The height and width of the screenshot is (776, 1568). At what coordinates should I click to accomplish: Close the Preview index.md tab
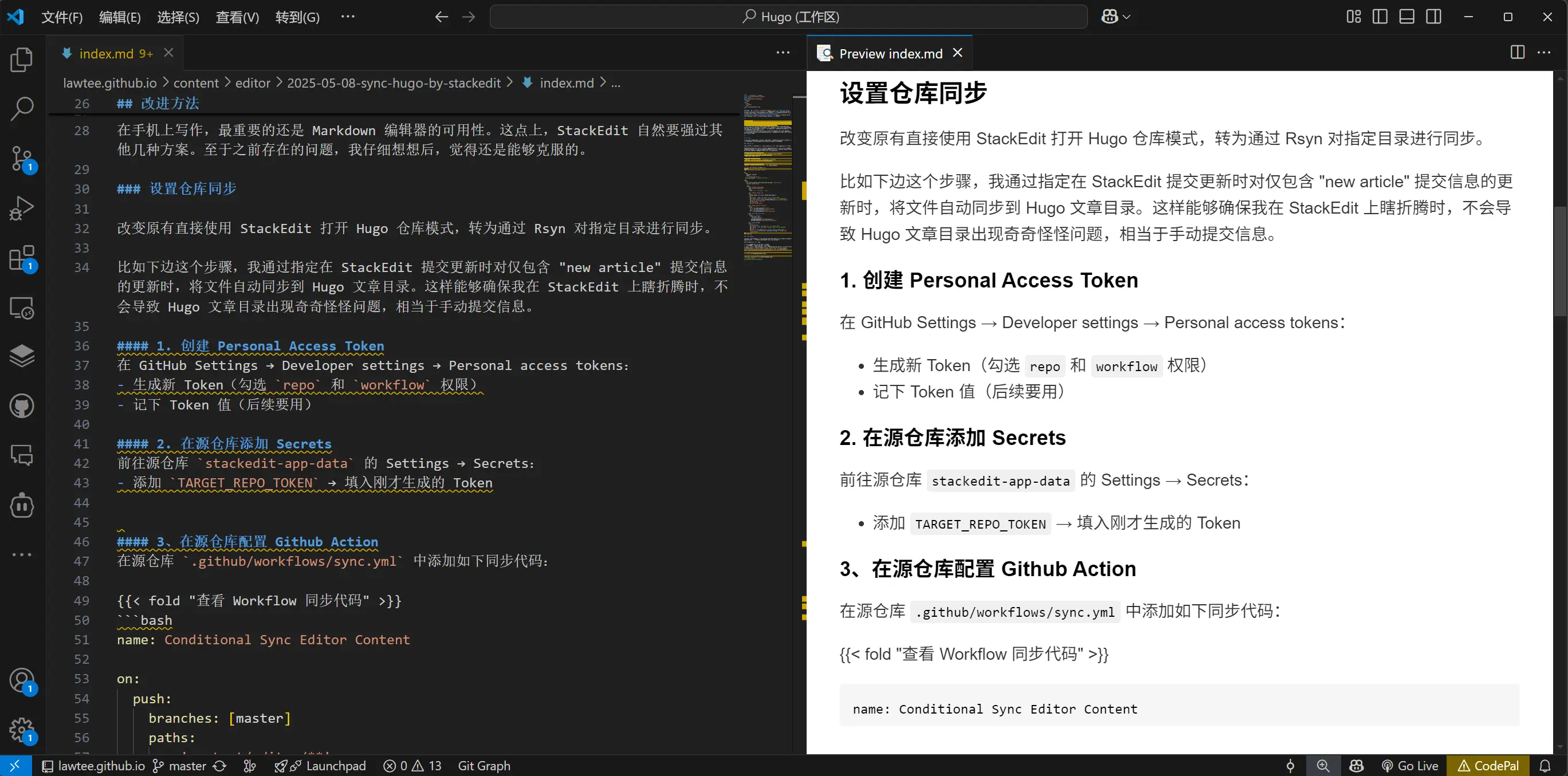(957, 53)
